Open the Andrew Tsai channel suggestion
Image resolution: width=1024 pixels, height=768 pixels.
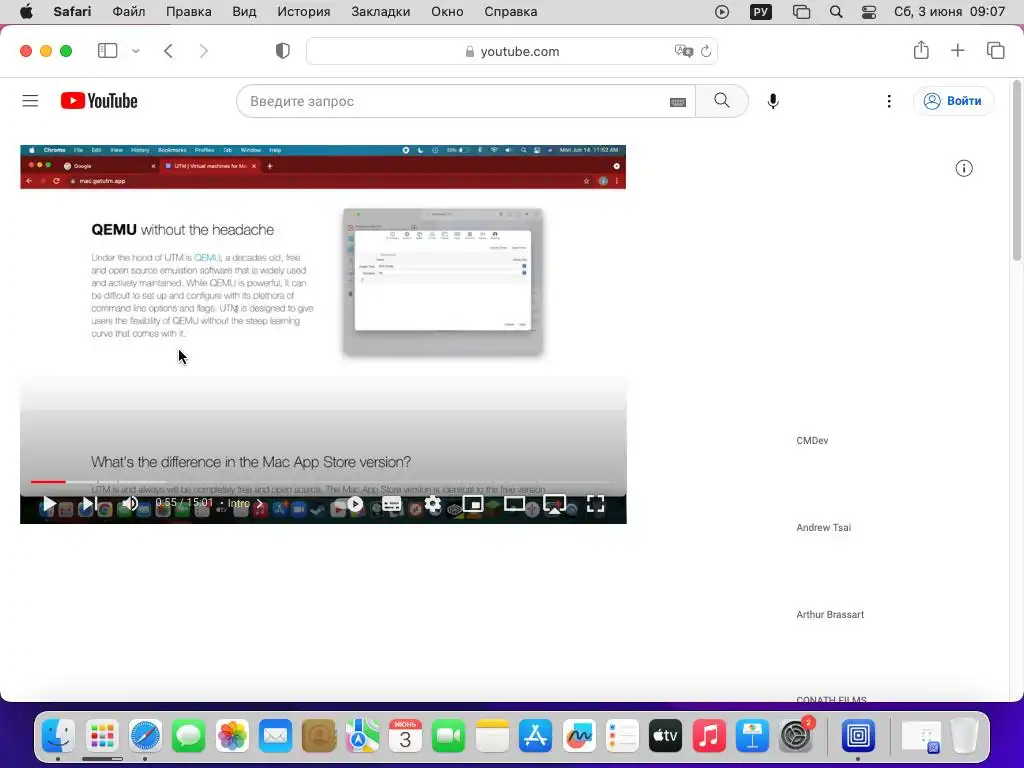pos(824,527)
